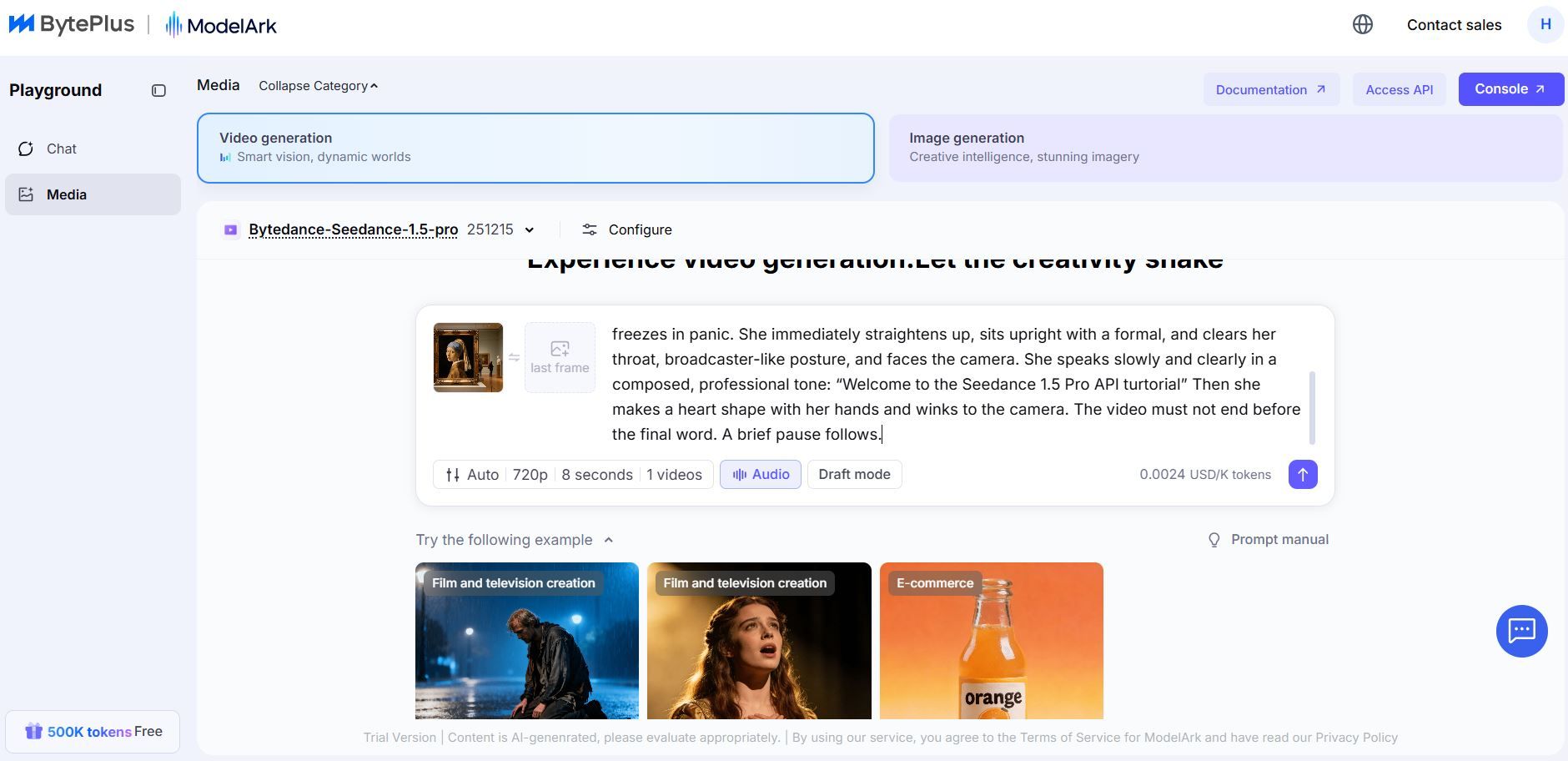The image size is (1568, 761).
Task: Open the Documentation link
Action: (x=1270, y=90)
